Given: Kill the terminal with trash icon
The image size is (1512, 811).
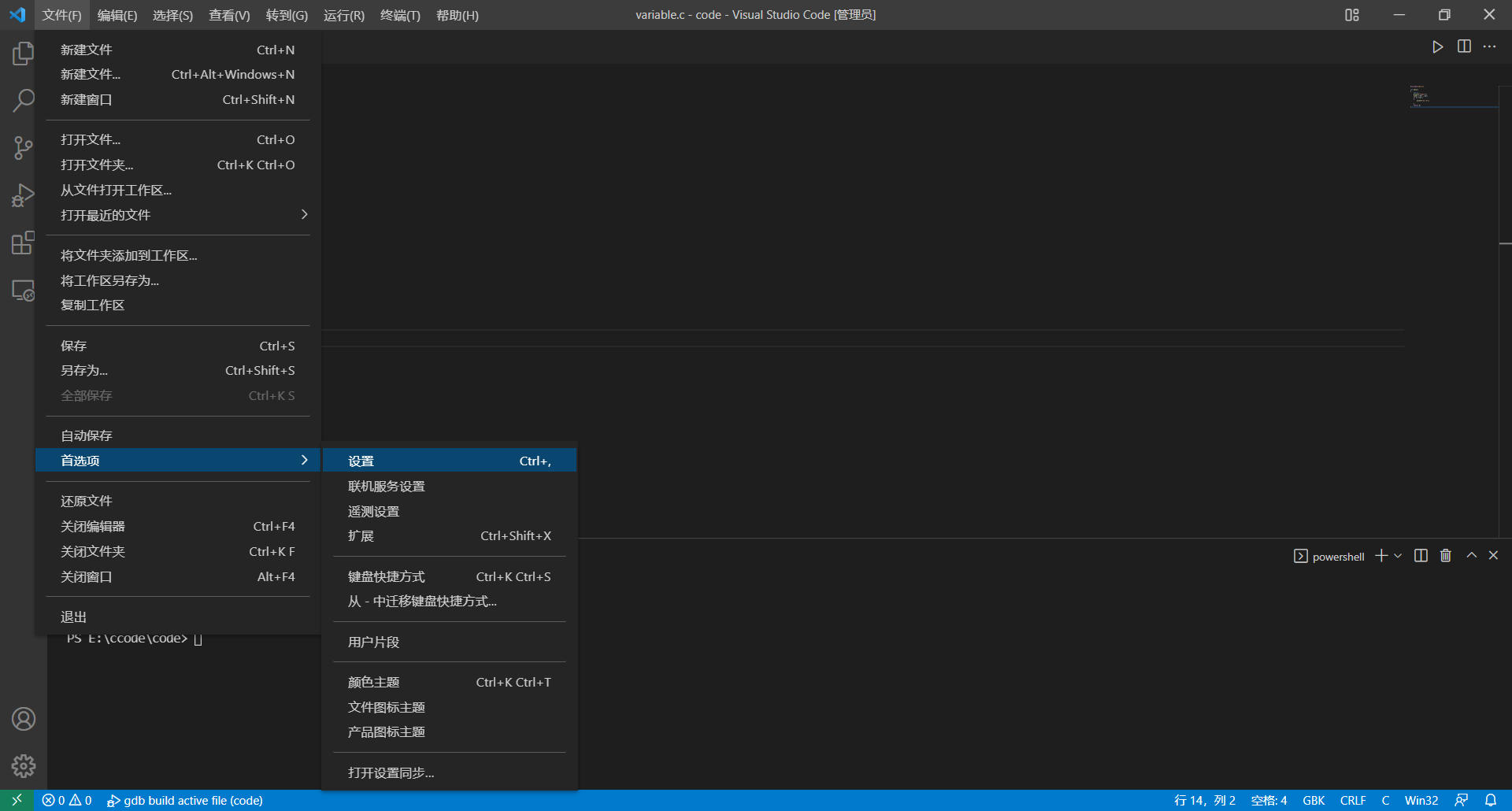Looking at the screenshot, I should (1446, 556).
